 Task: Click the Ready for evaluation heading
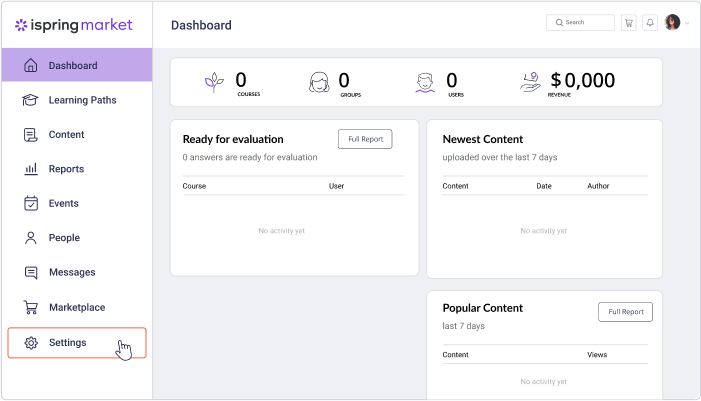233,139
